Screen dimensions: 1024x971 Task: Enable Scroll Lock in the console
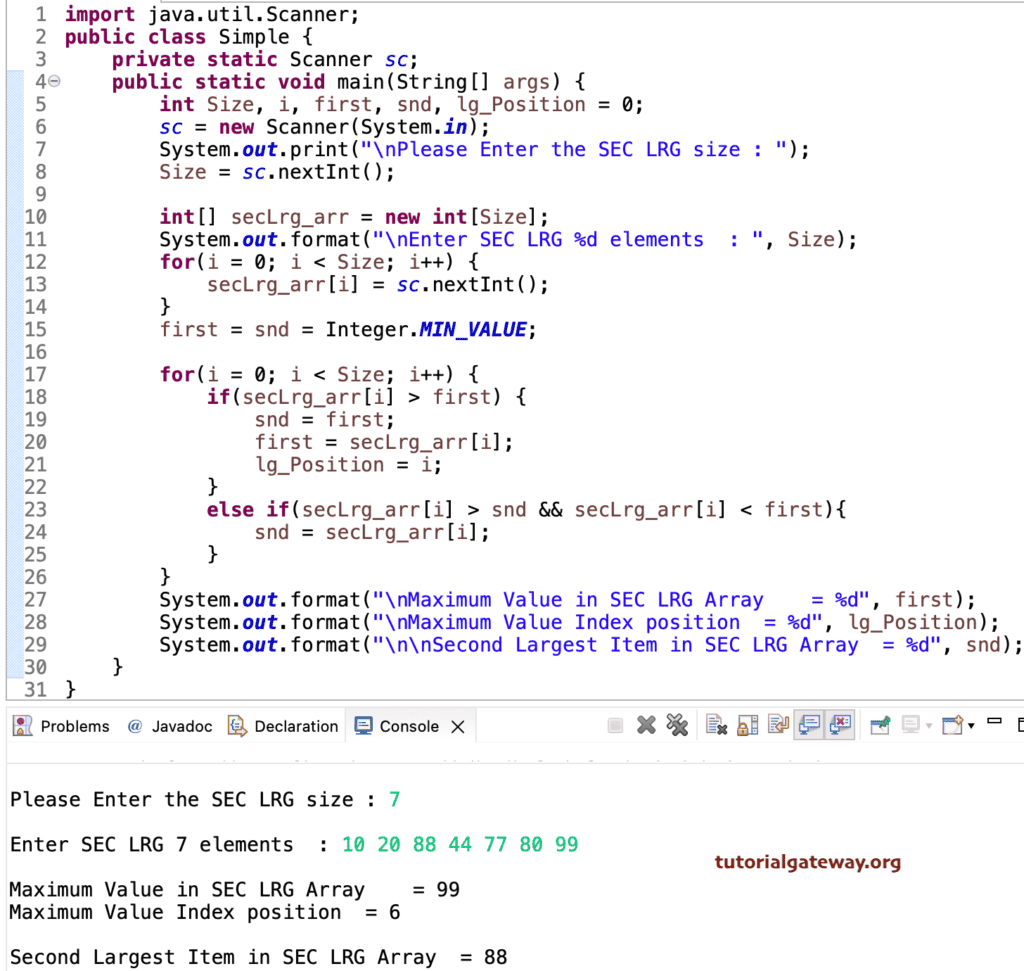[747, 725]
